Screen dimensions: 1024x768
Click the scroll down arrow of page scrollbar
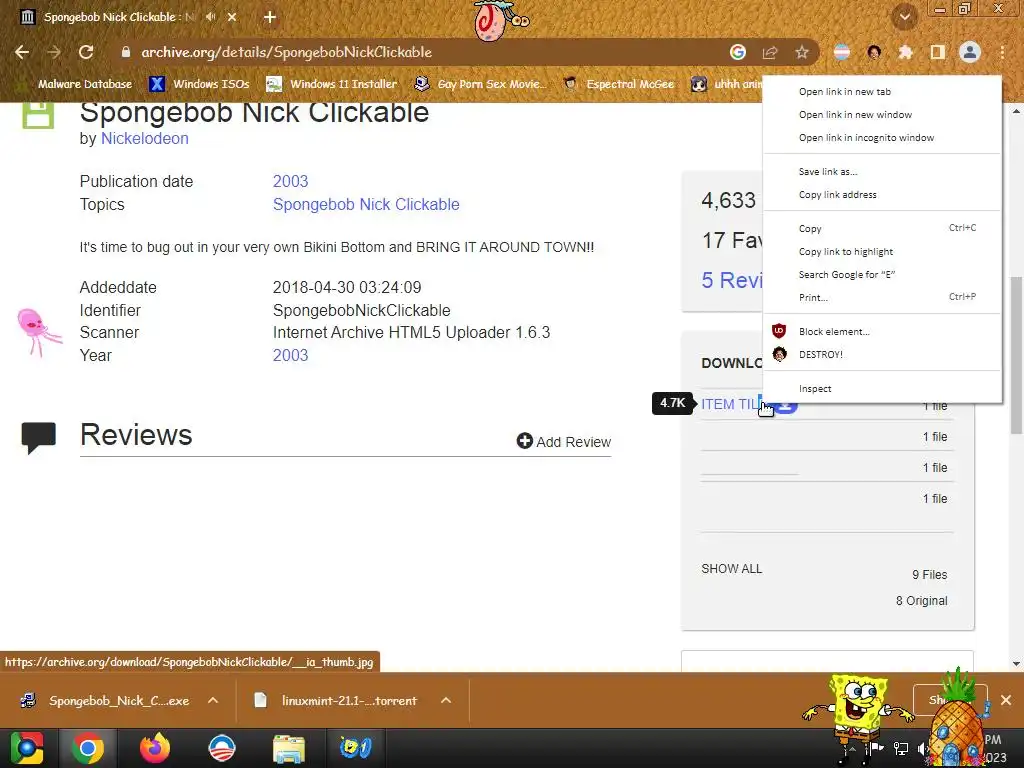[x=1016, y=664]
